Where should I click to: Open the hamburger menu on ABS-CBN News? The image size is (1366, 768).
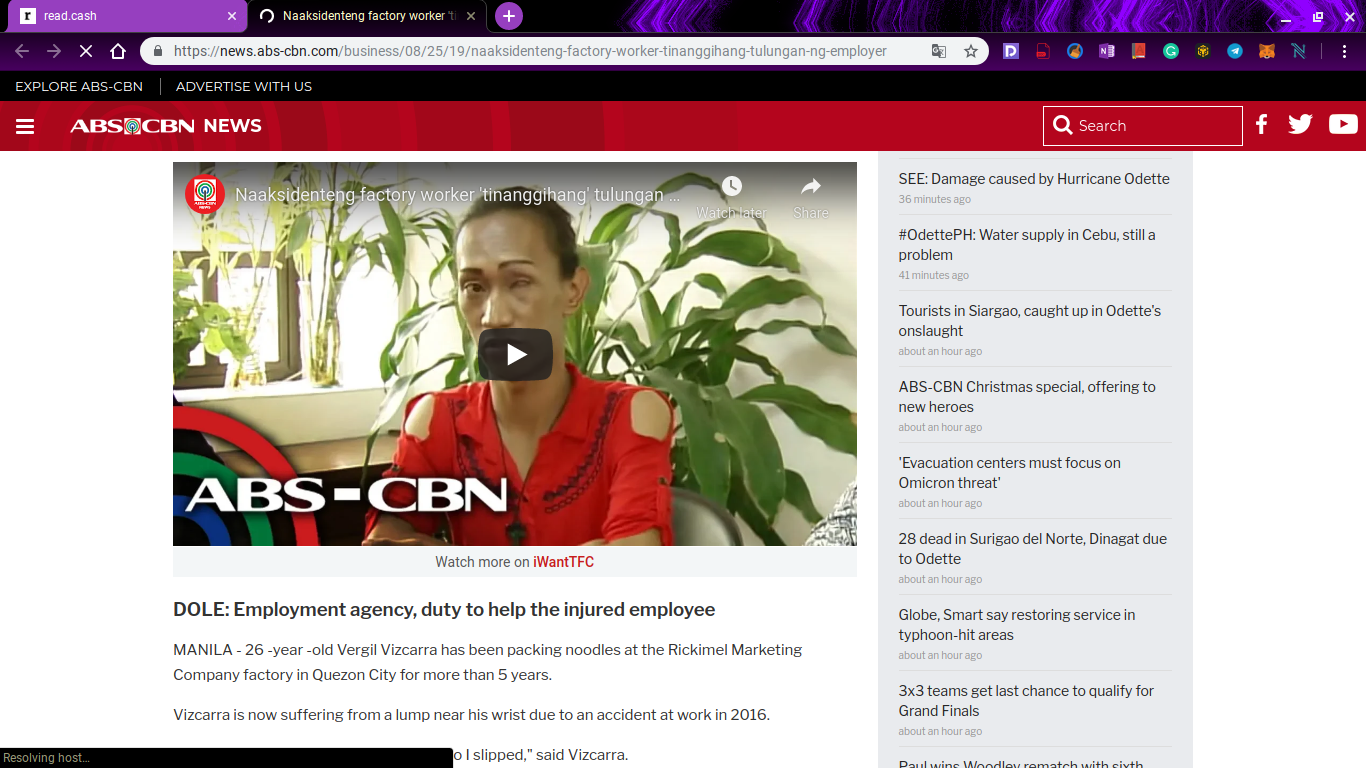(x=25, y=126)
